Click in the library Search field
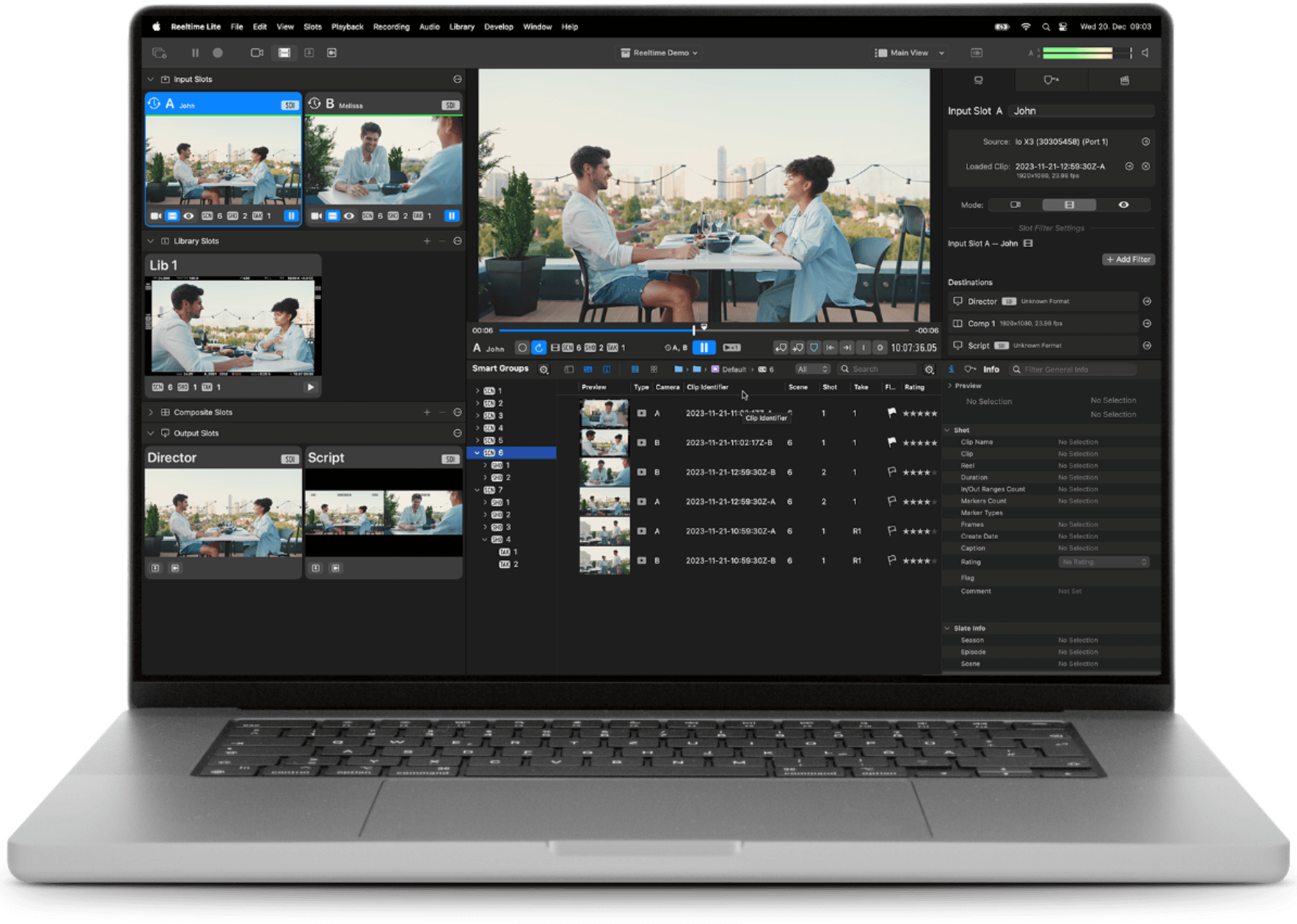The width and height of the screenshot is (1297, 924). (877, 369)
